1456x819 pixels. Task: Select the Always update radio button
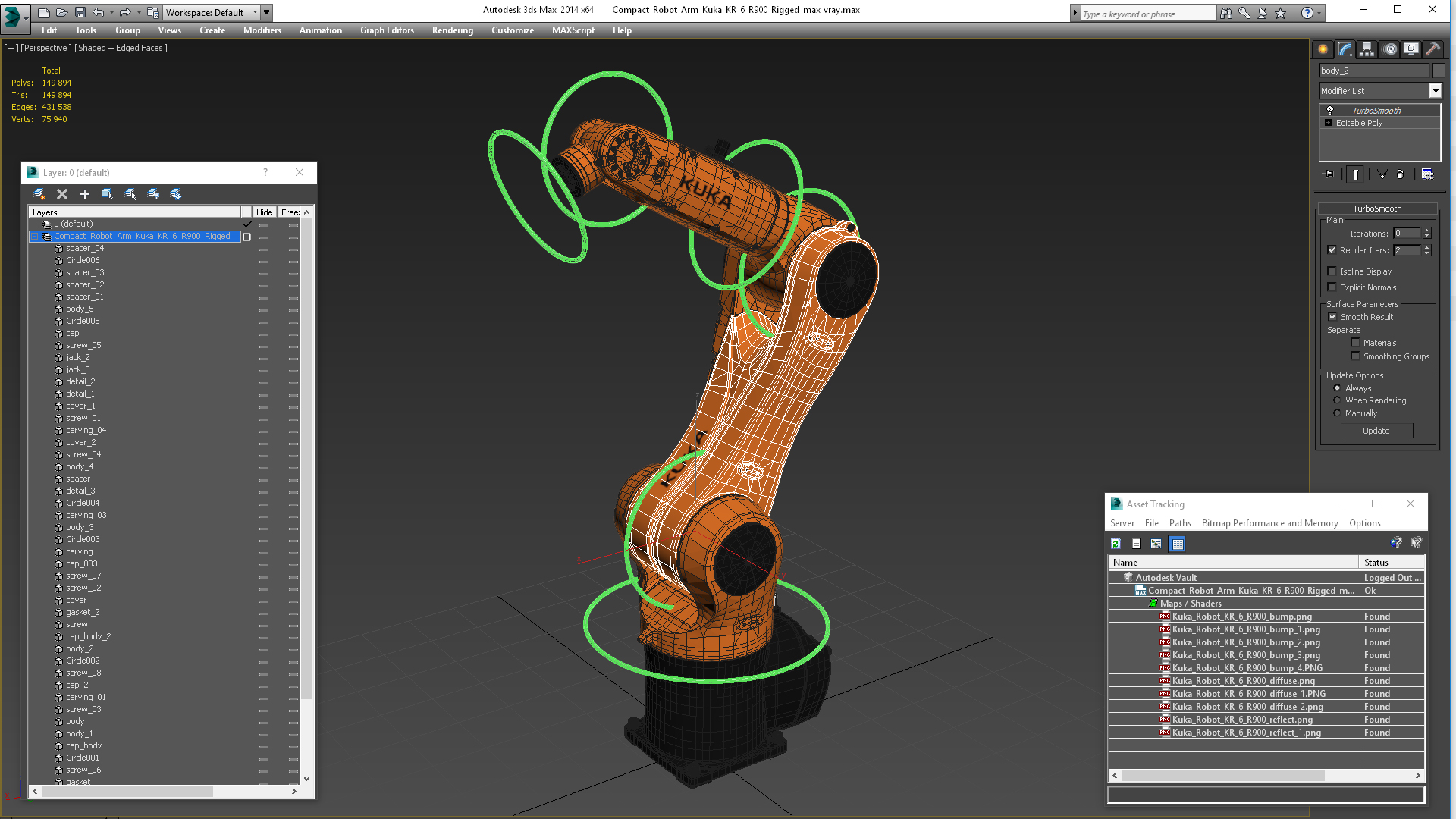tap(1338, 388)
